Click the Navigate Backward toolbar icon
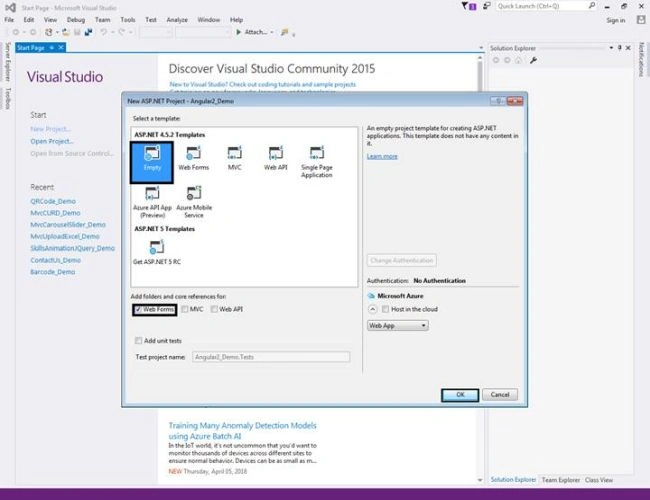This screenshot has width=650, height=500. (16, 32)
